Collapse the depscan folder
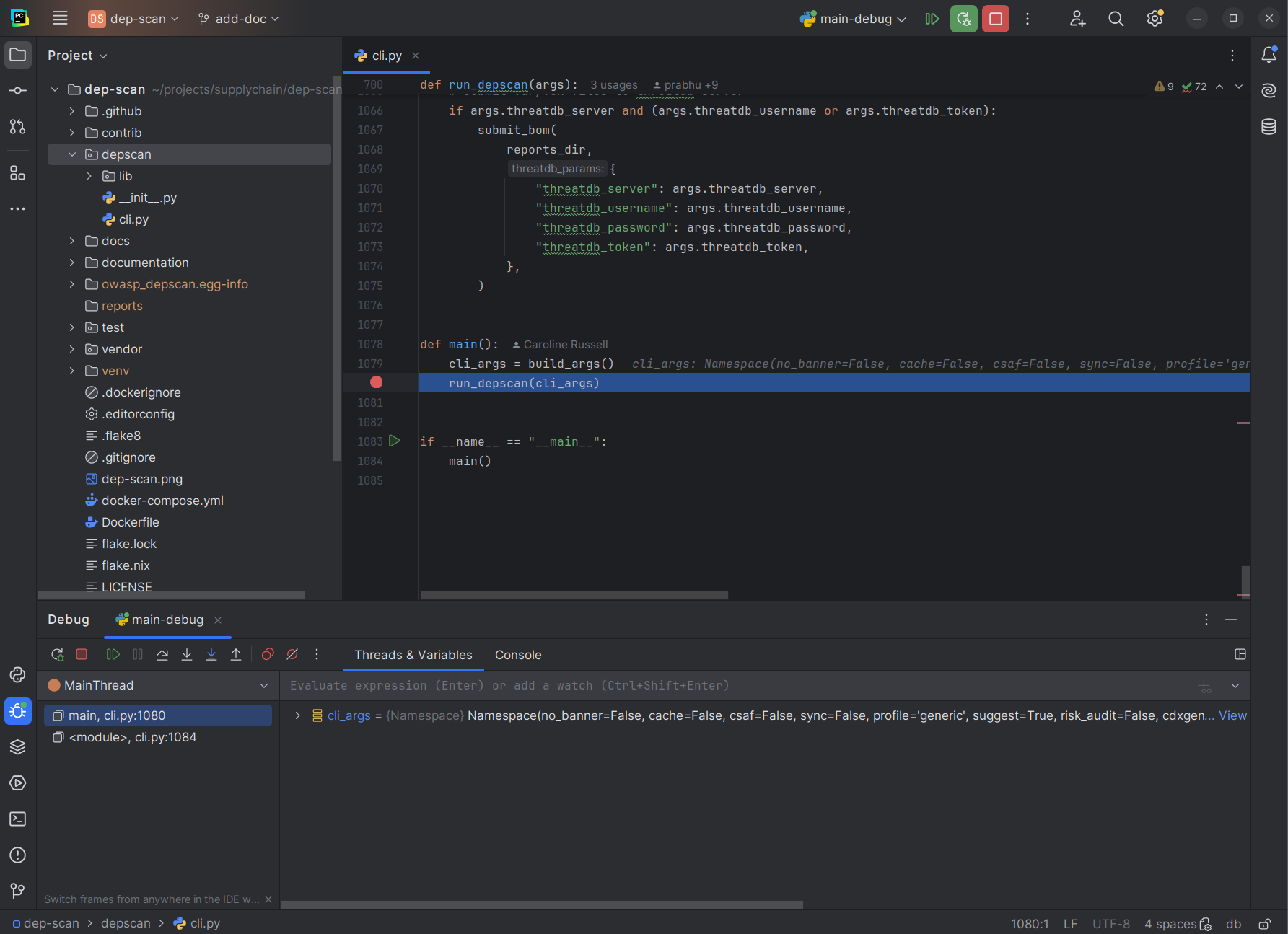Viewport: 1288px width, 934px height. [72, 154]
